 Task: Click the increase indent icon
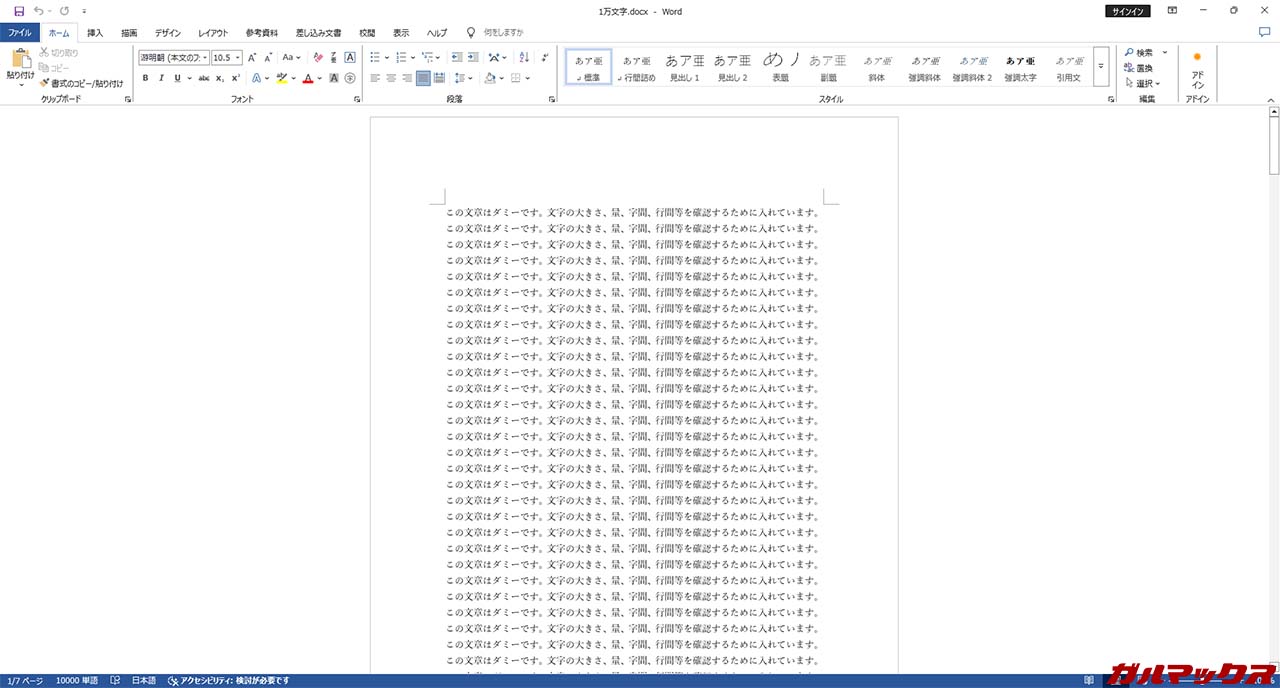[x=472, y=58]
